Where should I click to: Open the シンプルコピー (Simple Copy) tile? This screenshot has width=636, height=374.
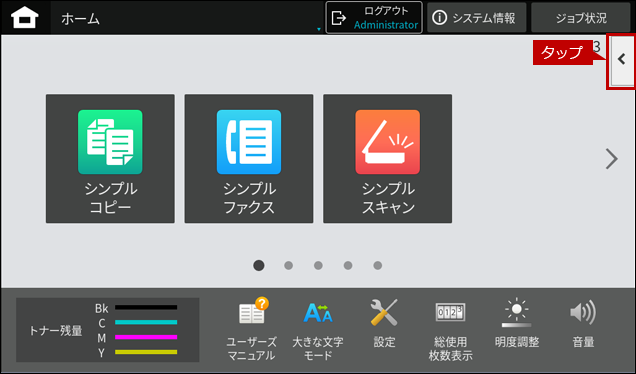(110, 159)
